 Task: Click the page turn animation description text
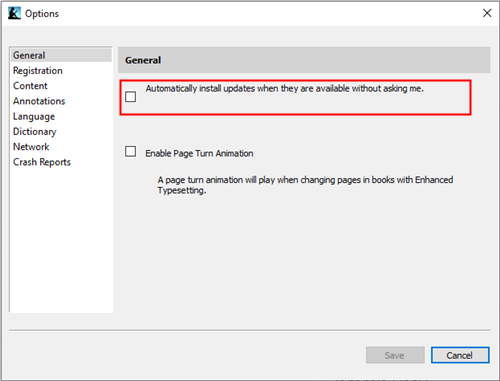coord(305,185)
